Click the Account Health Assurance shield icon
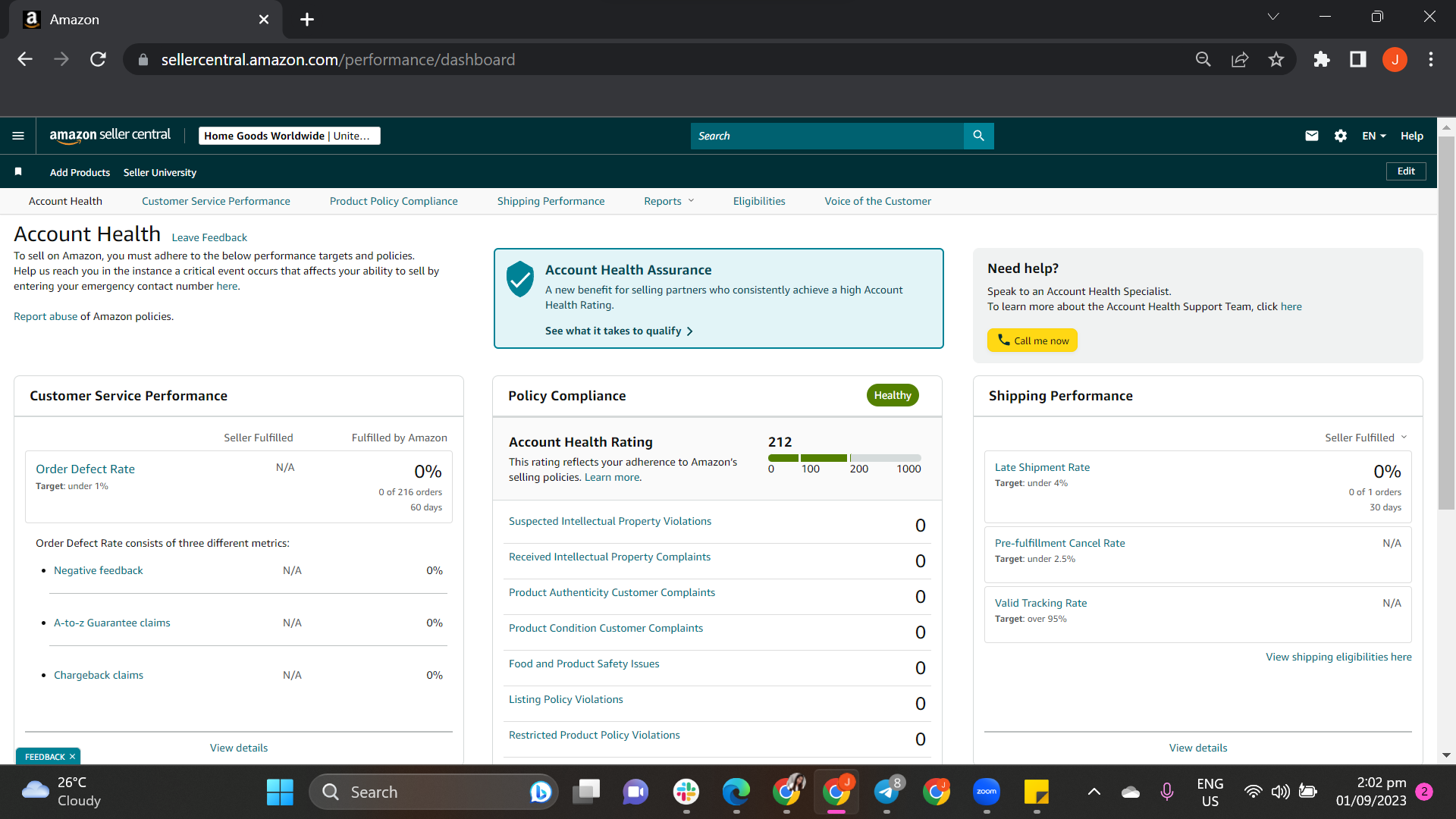 520,279
